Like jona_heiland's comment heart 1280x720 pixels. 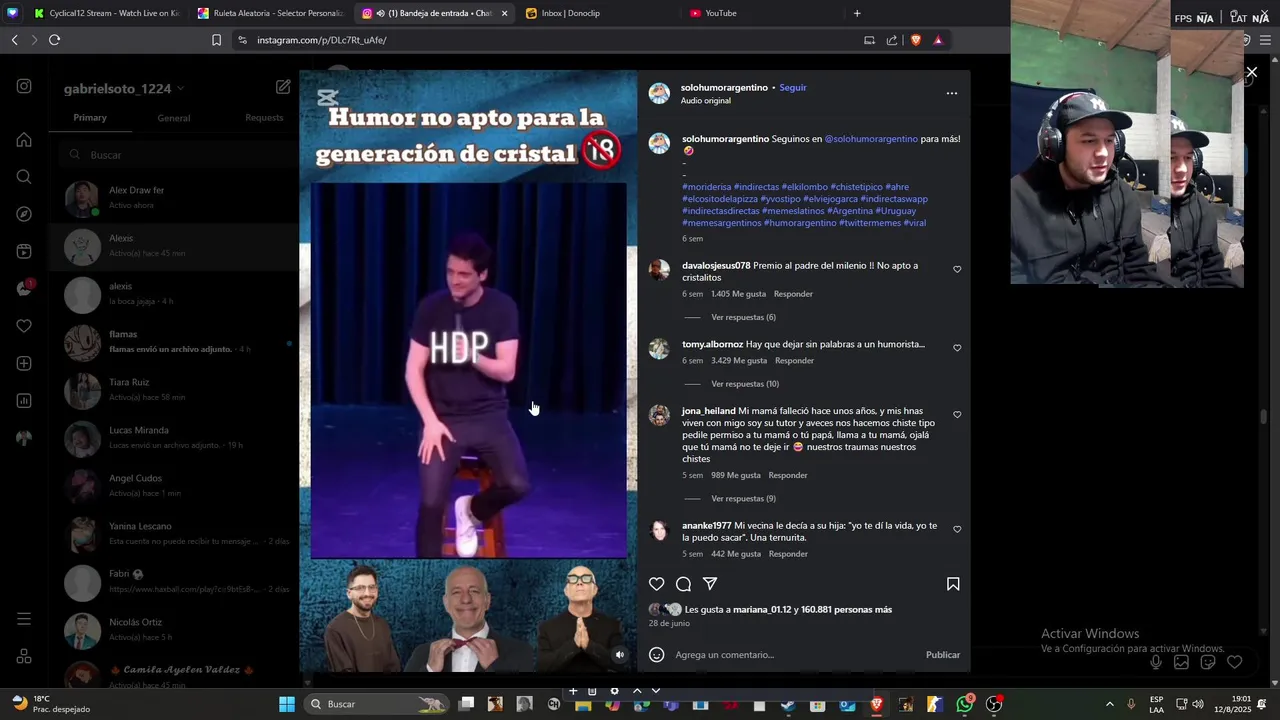(957, 414)
